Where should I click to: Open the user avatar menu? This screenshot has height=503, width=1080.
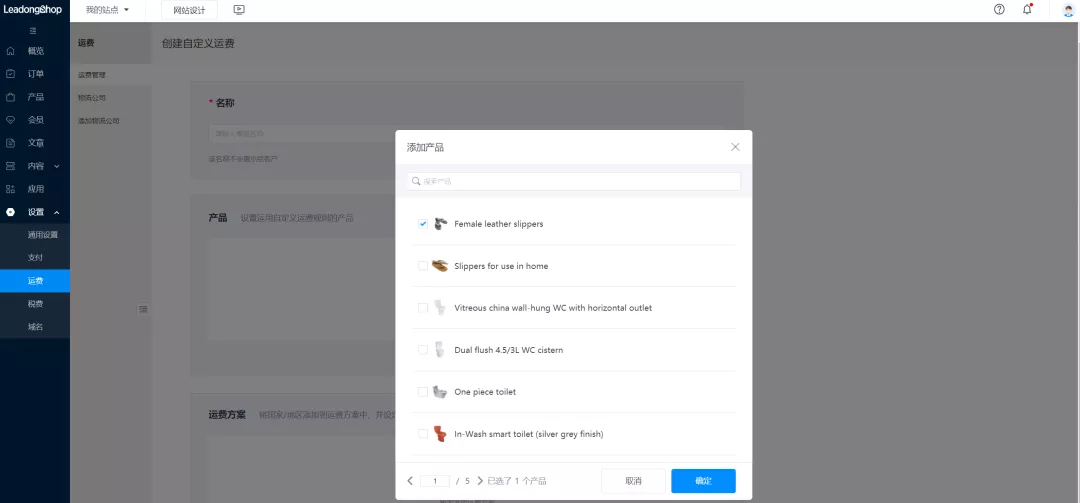(x=1068, y=10)
